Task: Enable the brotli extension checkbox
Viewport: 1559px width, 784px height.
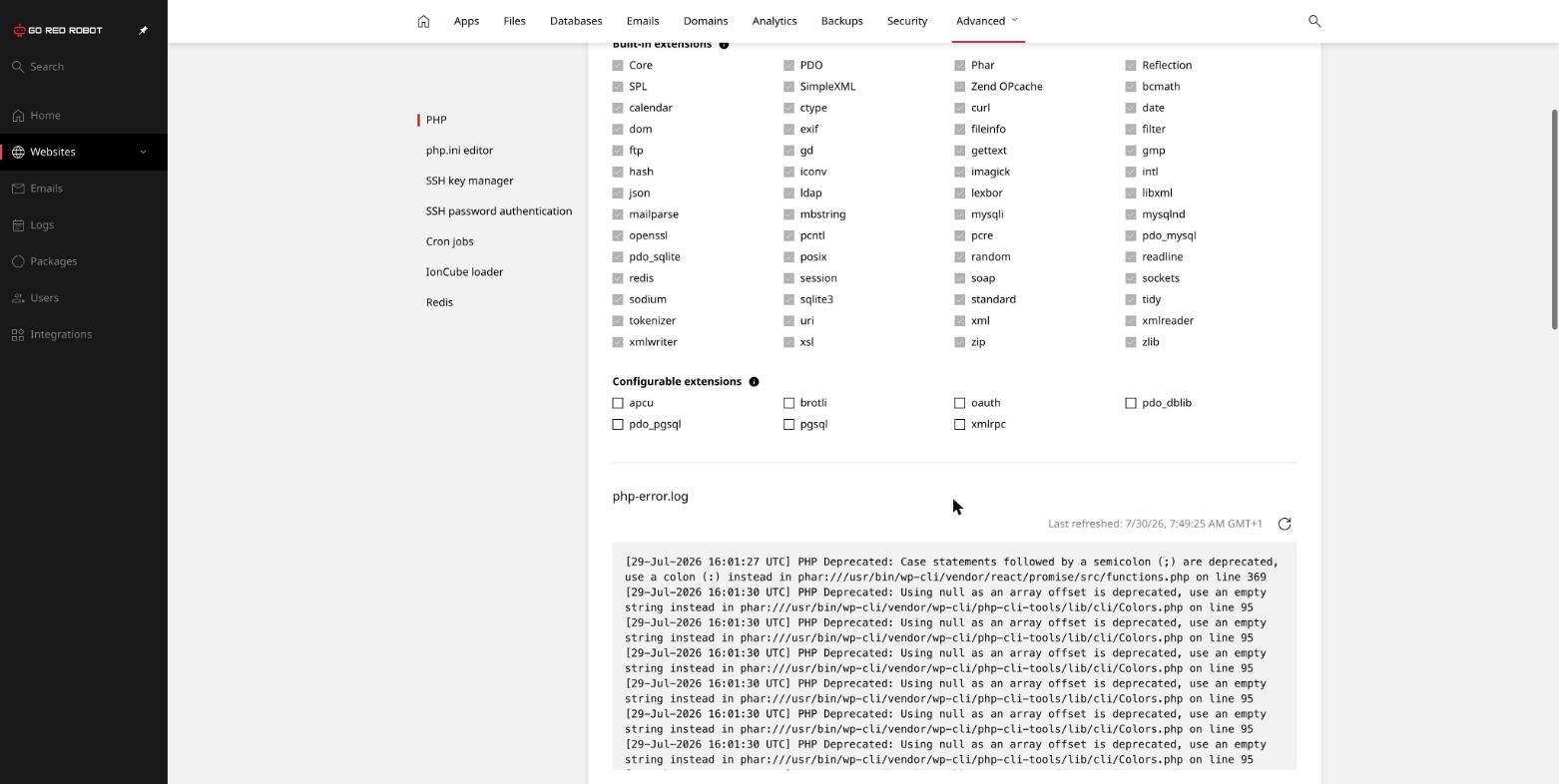Action: pos(788,403)
